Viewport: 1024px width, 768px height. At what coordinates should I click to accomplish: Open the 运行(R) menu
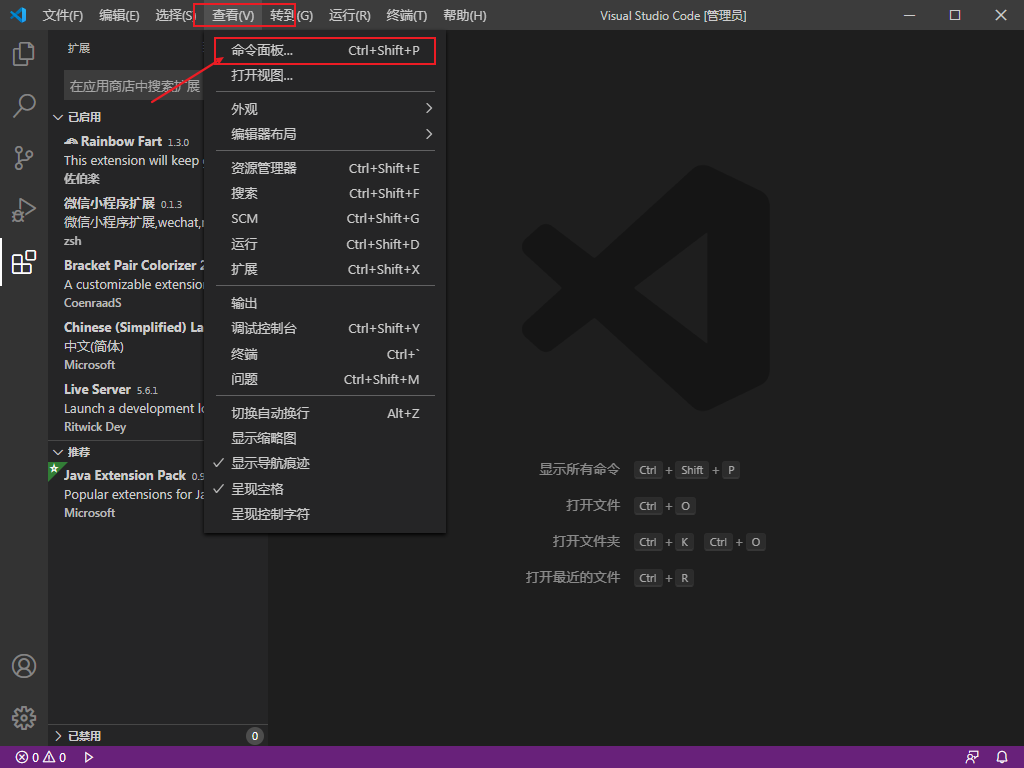tap(349, 15)
